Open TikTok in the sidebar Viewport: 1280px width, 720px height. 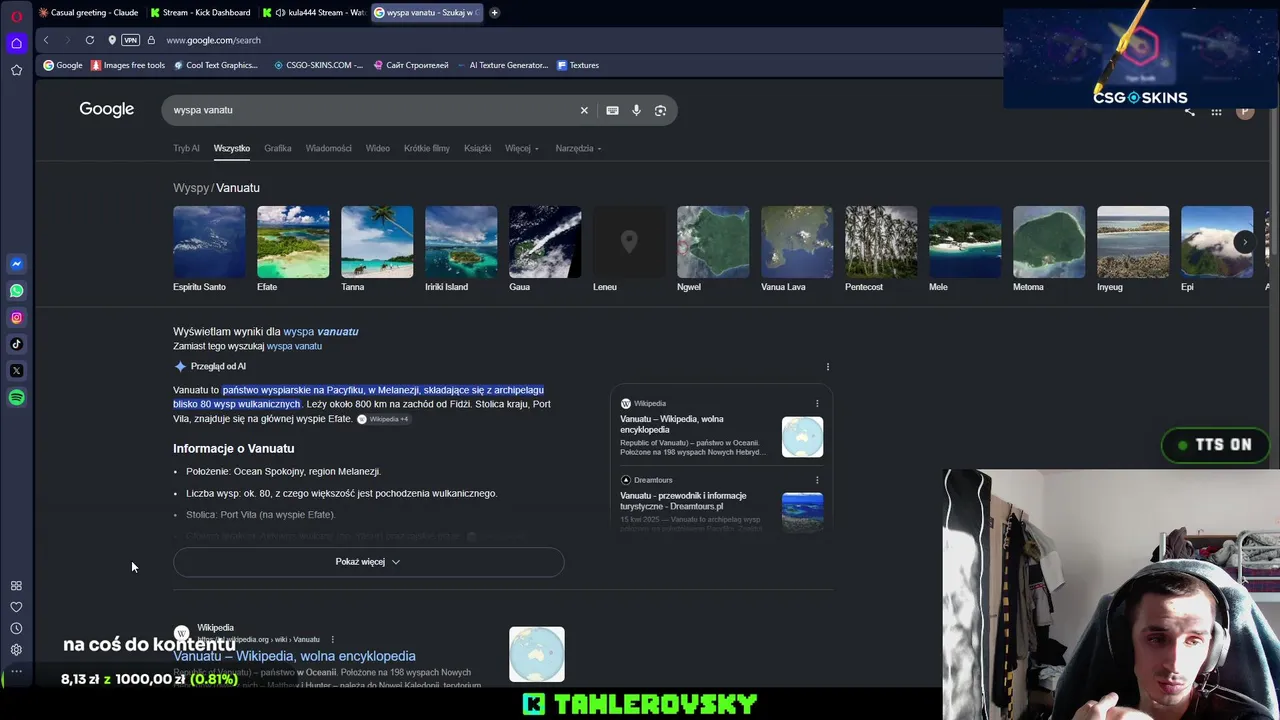pos(16,344)
